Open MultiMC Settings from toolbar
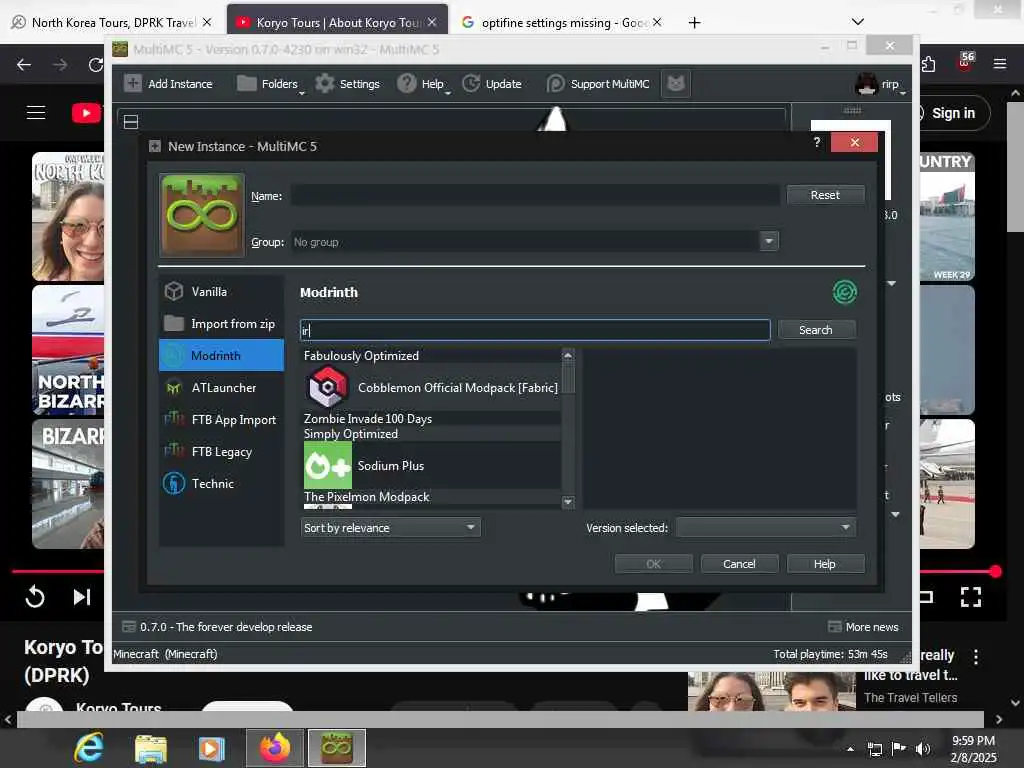 click(x=347, y=84)
